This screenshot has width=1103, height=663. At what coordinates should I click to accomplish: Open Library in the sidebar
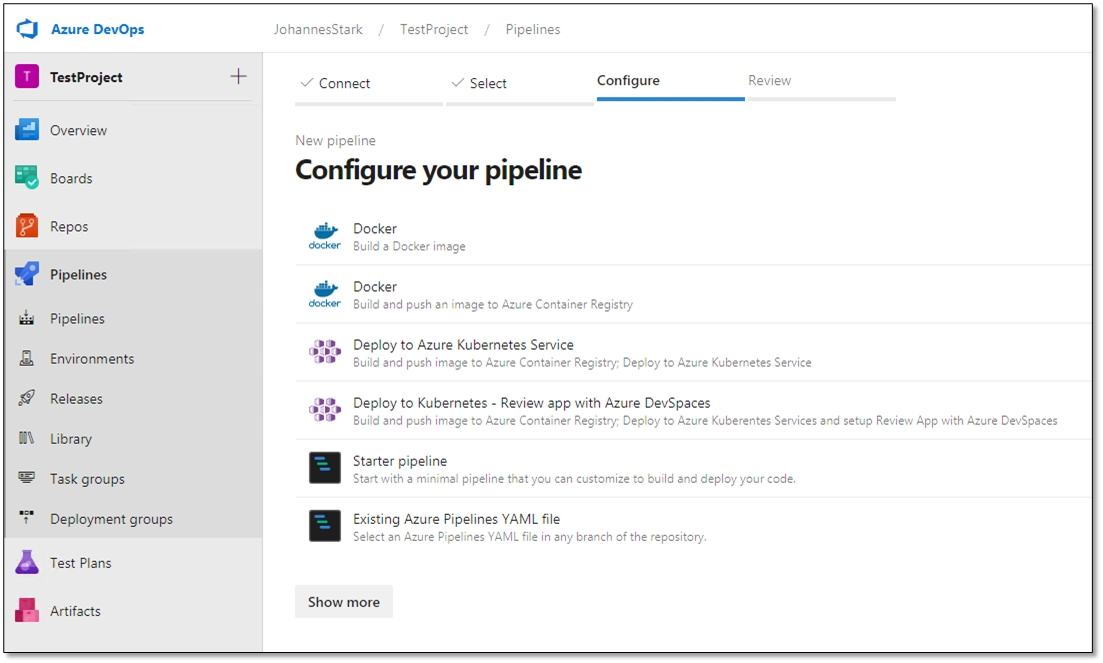click(133, 439)
